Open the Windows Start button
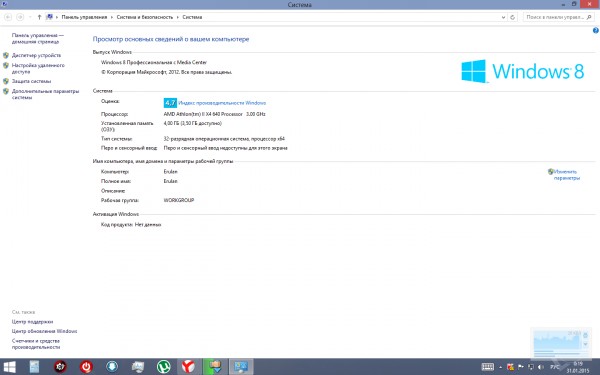This screenshot has height=375, width=600. pos(10,367)
